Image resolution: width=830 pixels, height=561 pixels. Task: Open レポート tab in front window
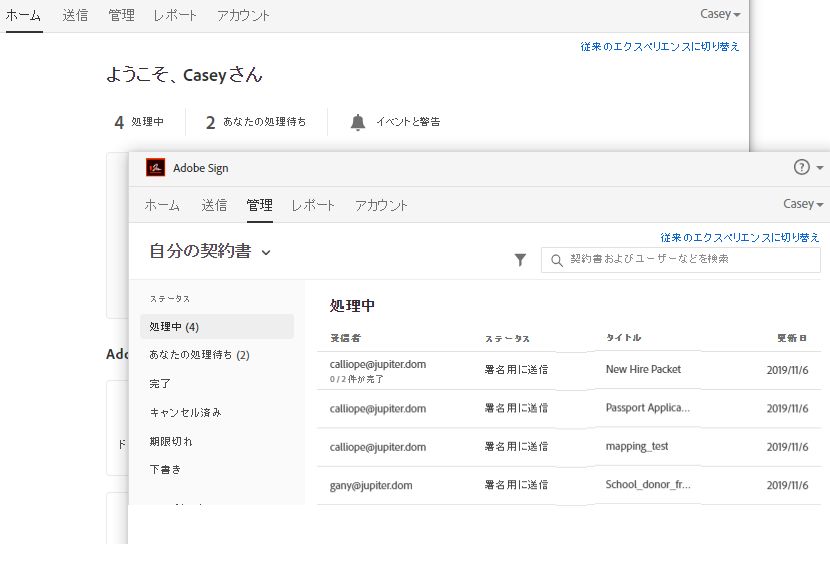coord(313,205)
